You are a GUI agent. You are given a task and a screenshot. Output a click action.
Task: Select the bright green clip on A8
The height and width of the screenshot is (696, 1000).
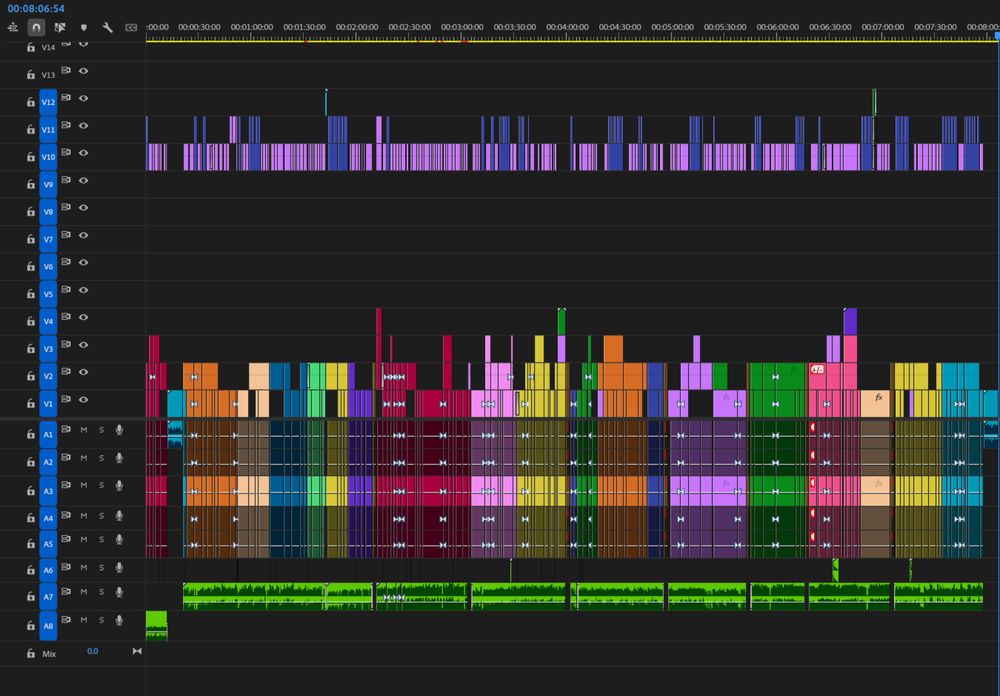[x=156, y=625]
